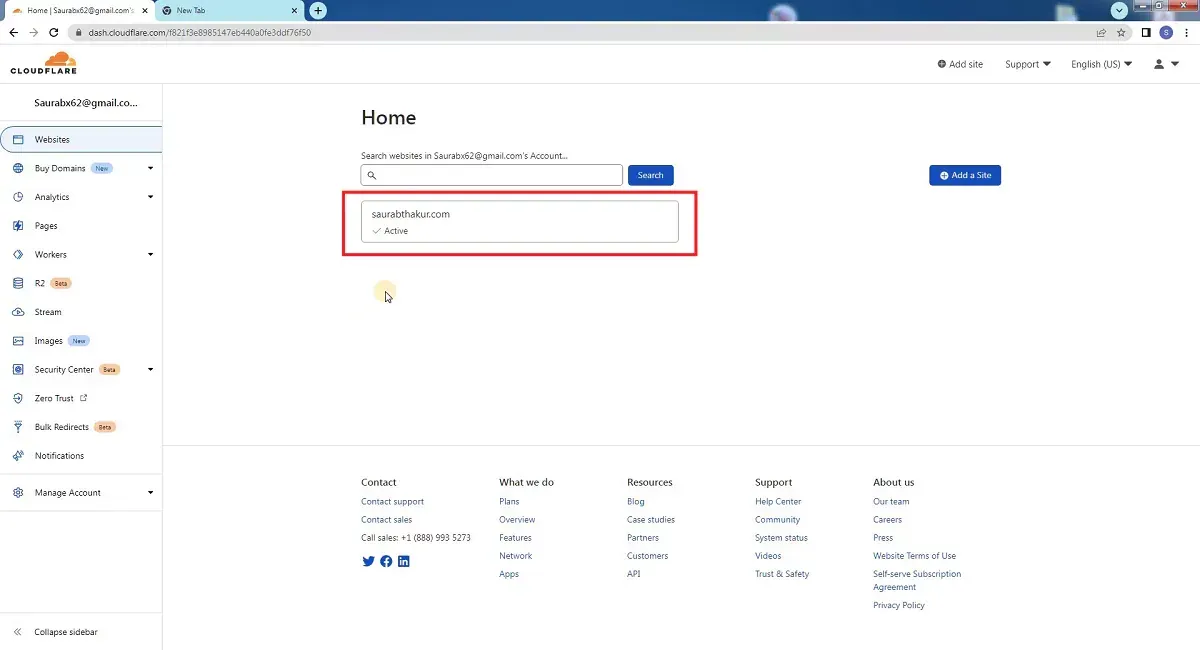
Task: Open the Chrome tab search arrow
Action: pos(1119,10)
